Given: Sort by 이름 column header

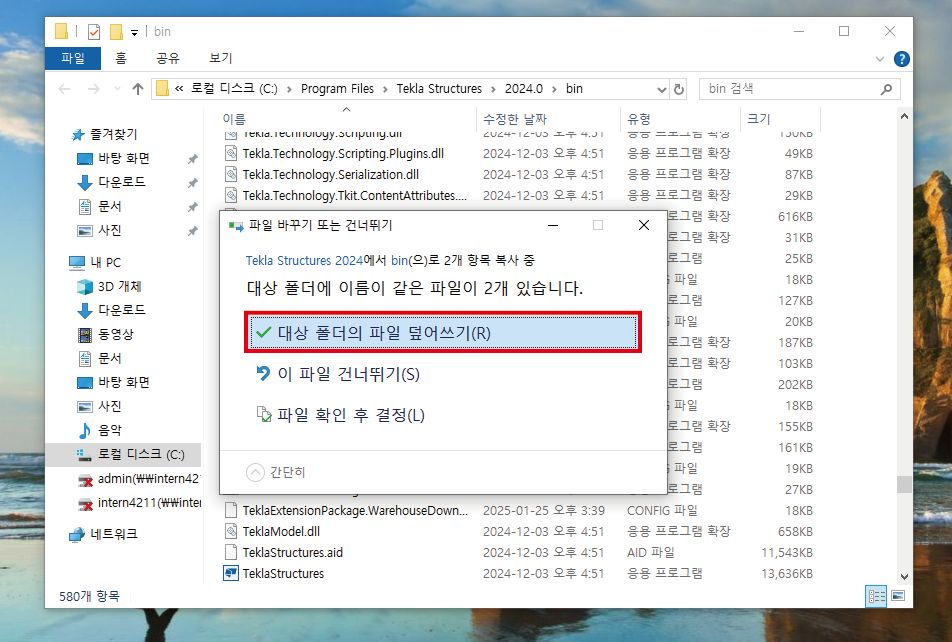Looking at the screenshot, I should (234, 119).
